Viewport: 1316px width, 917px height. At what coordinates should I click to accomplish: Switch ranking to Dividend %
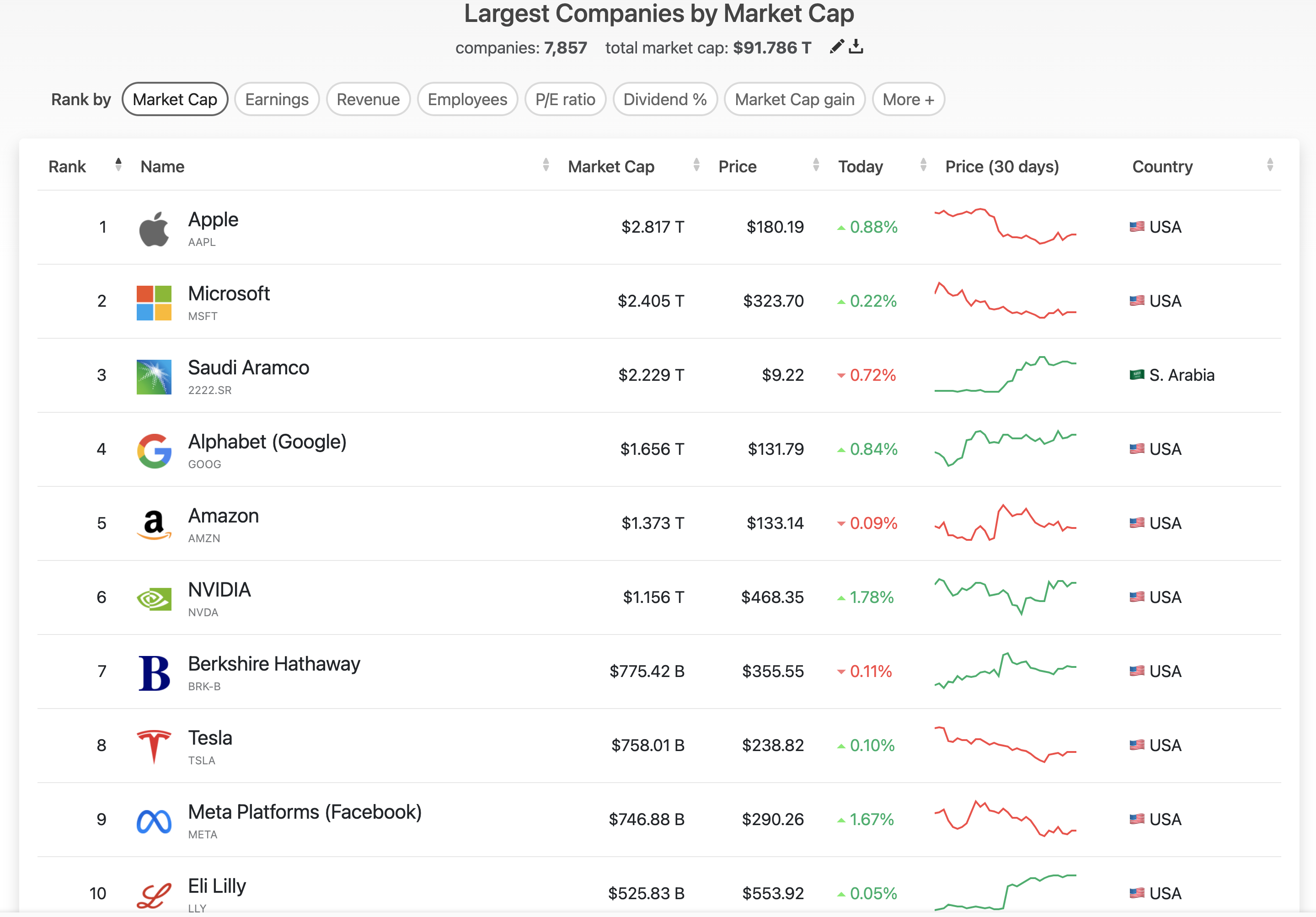[664, 99]
